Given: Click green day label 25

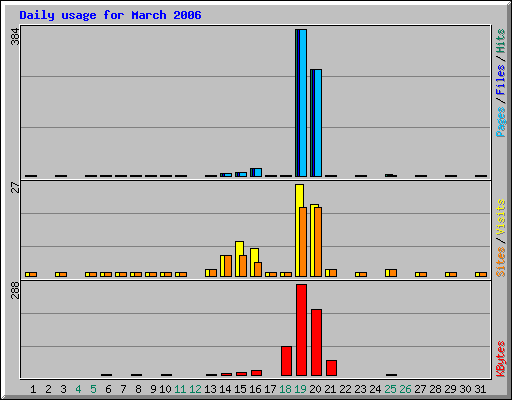Looking at the screenshot, I should coord(390,389).
